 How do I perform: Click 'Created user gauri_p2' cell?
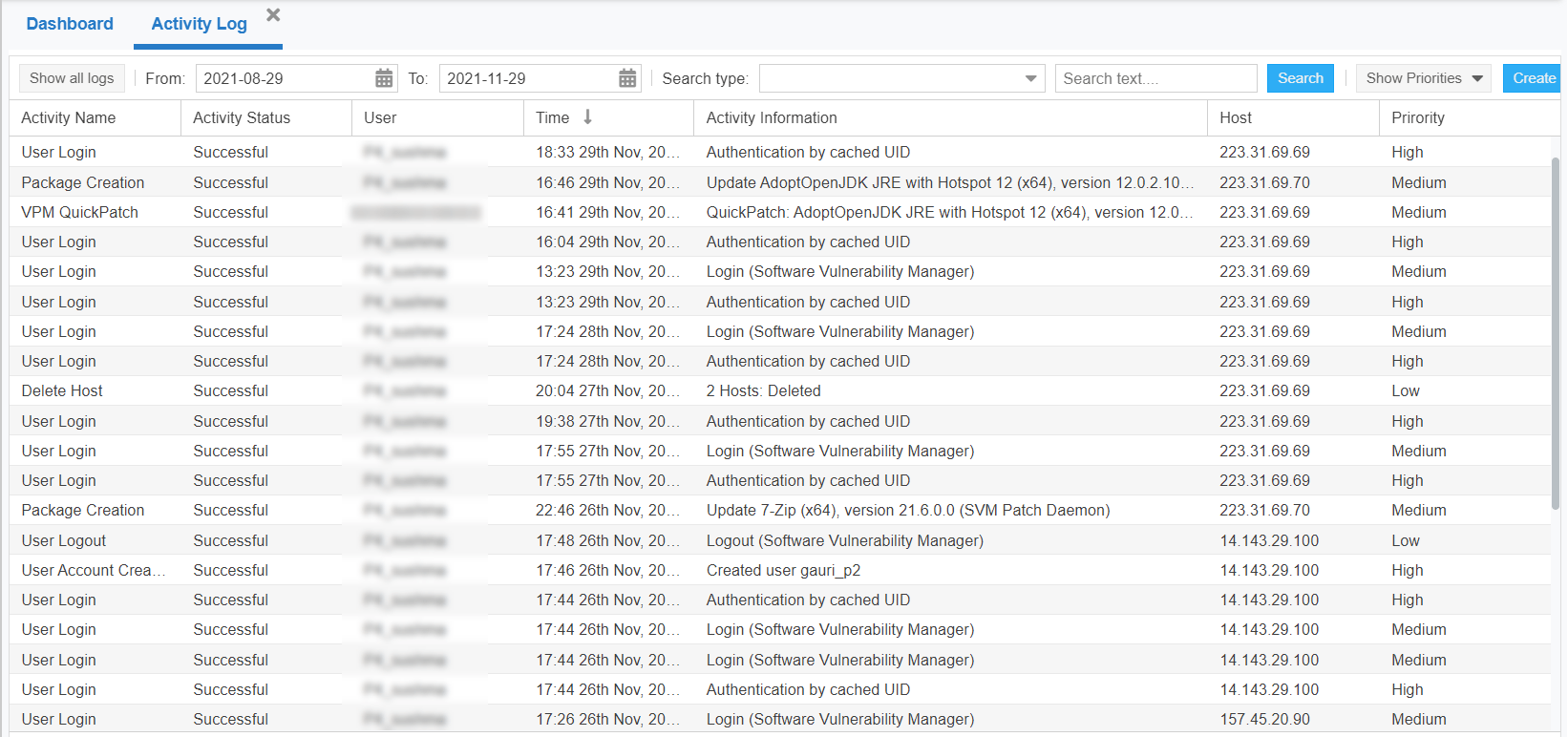coord(783,570)
